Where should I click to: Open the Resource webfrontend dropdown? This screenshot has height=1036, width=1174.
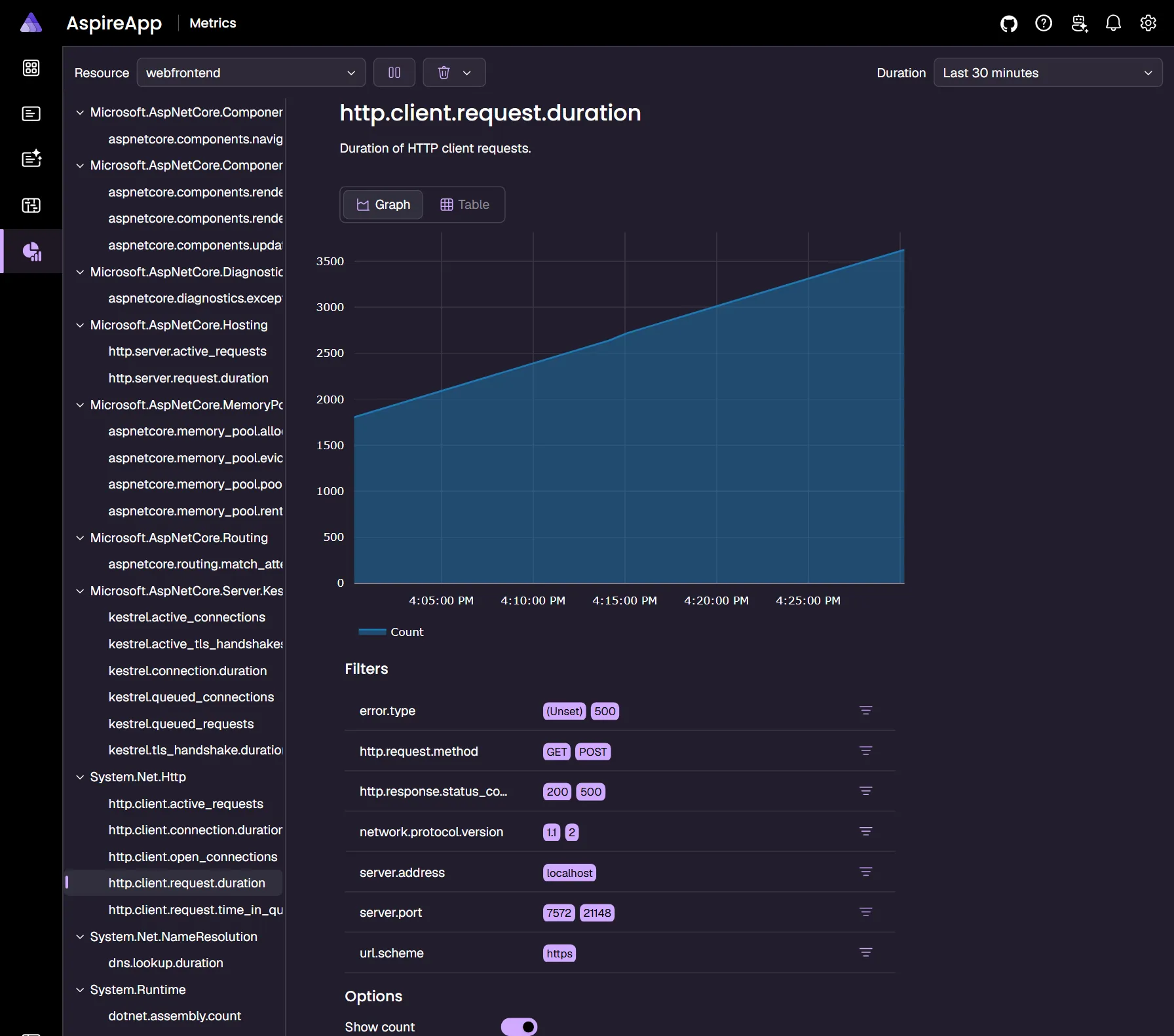(x=251, y=73)
